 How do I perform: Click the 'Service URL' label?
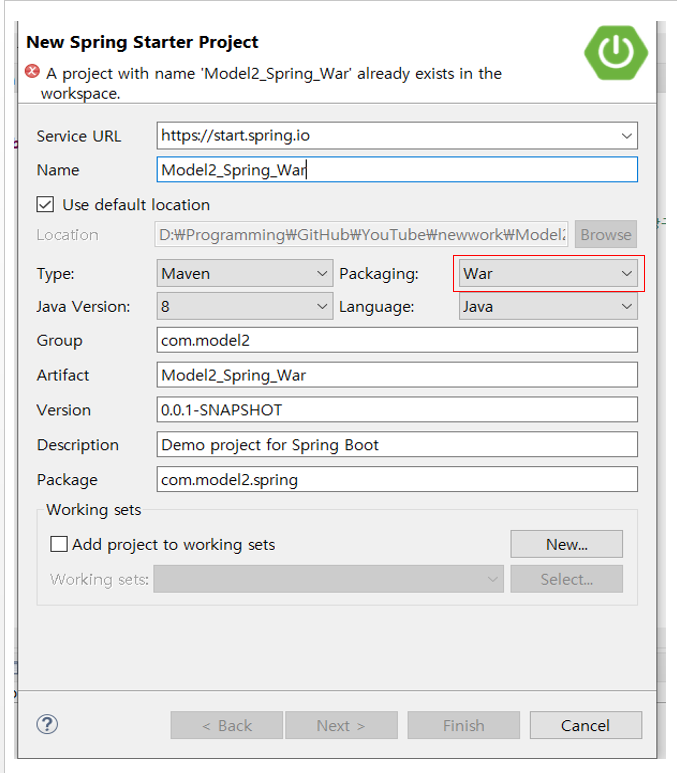click(79, 136)
